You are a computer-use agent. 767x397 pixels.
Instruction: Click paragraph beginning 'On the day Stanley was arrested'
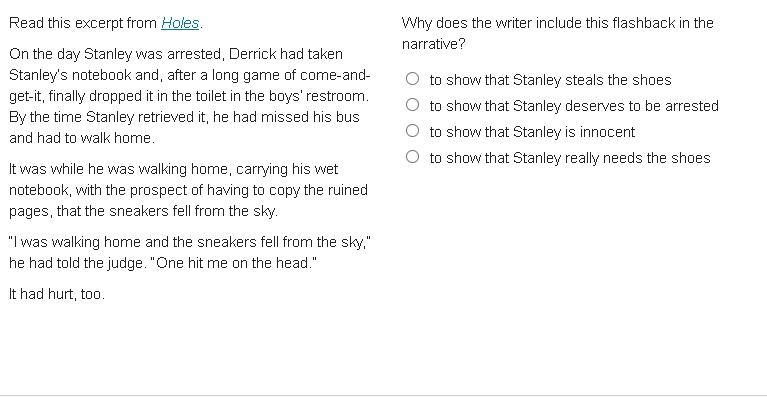(x=190, y=96)
